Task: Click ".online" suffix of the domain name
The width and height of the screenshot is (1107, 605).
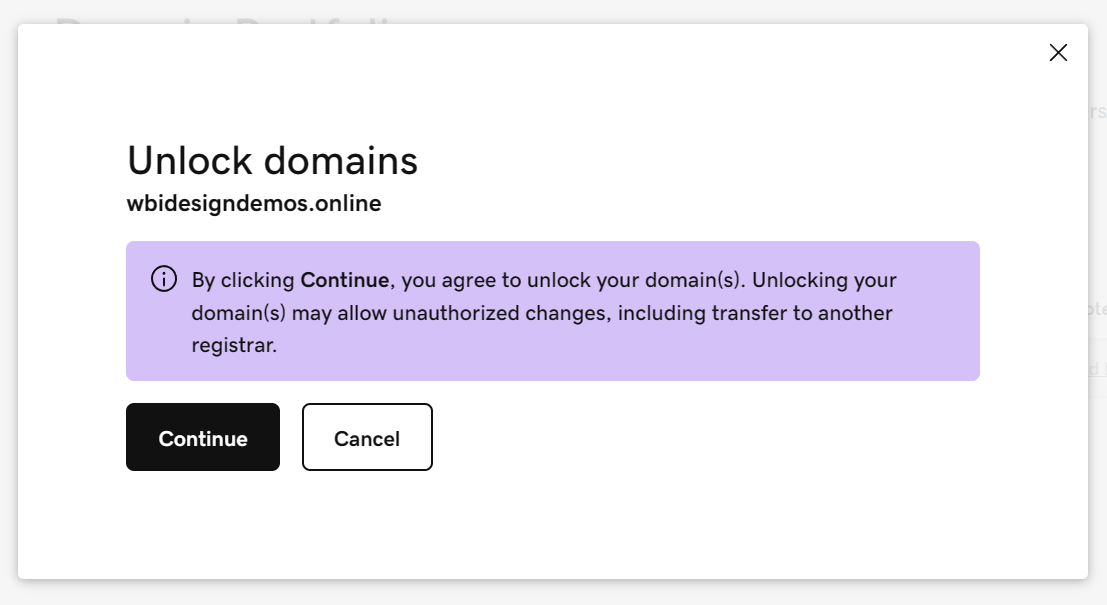Action: click(x=349, y=204)
